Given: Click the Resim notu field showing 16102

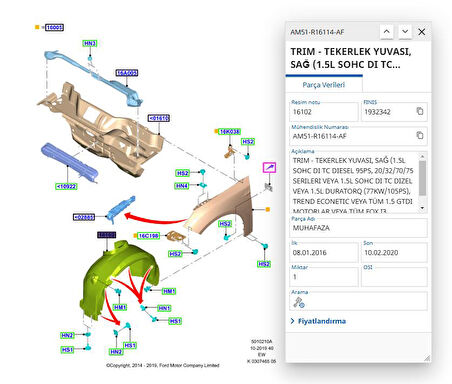Looking at the screenshot, I should (x=324, y=112).
